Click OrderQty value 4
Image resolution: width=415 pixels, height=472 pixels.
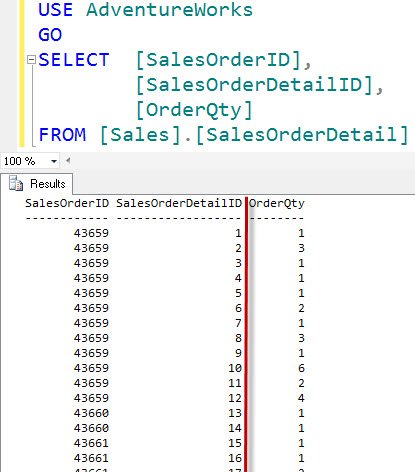(301, 398)
